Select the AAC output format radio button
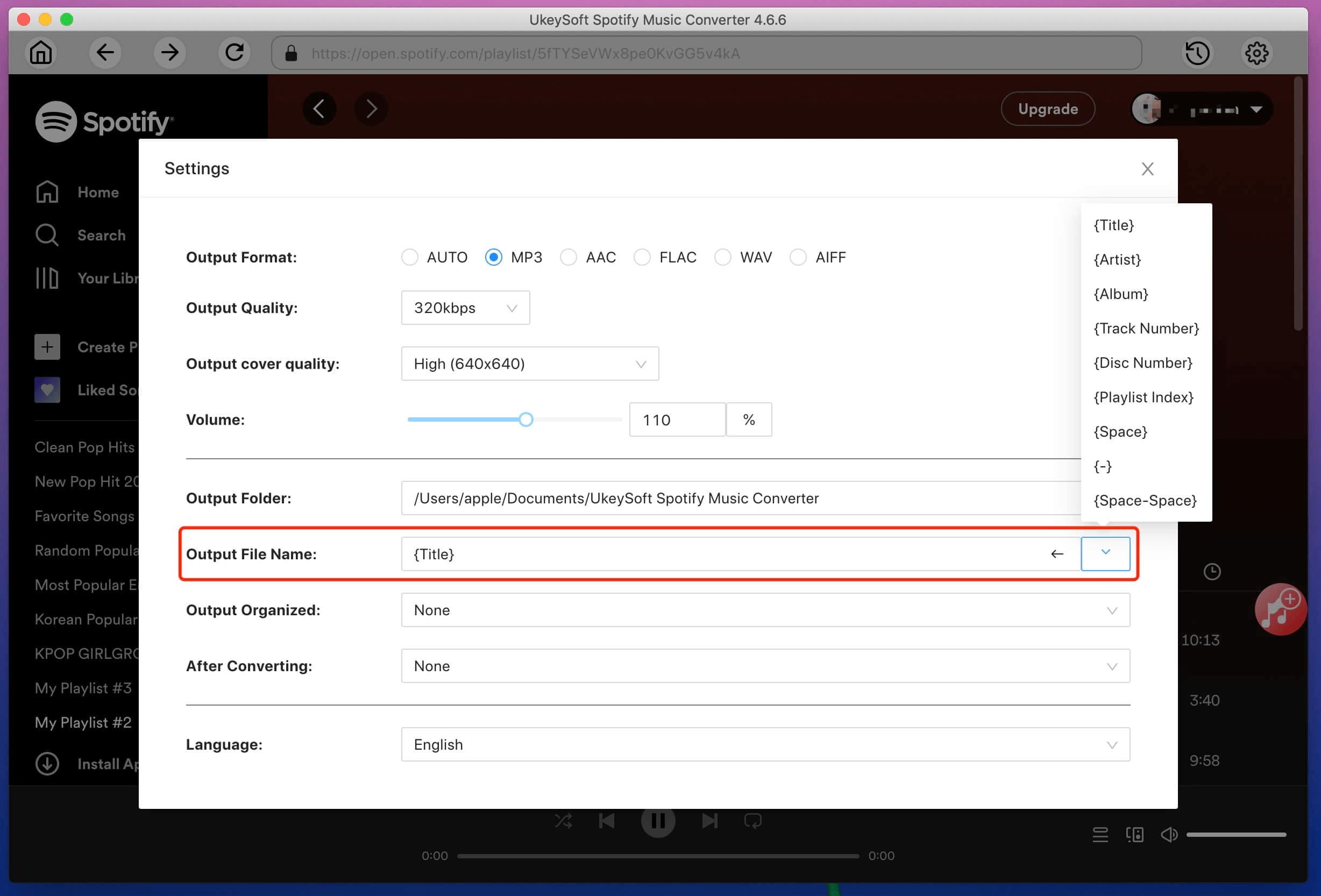Viewport: 1321px width, 896px height. pyautogui.click(x=568, y=257)
